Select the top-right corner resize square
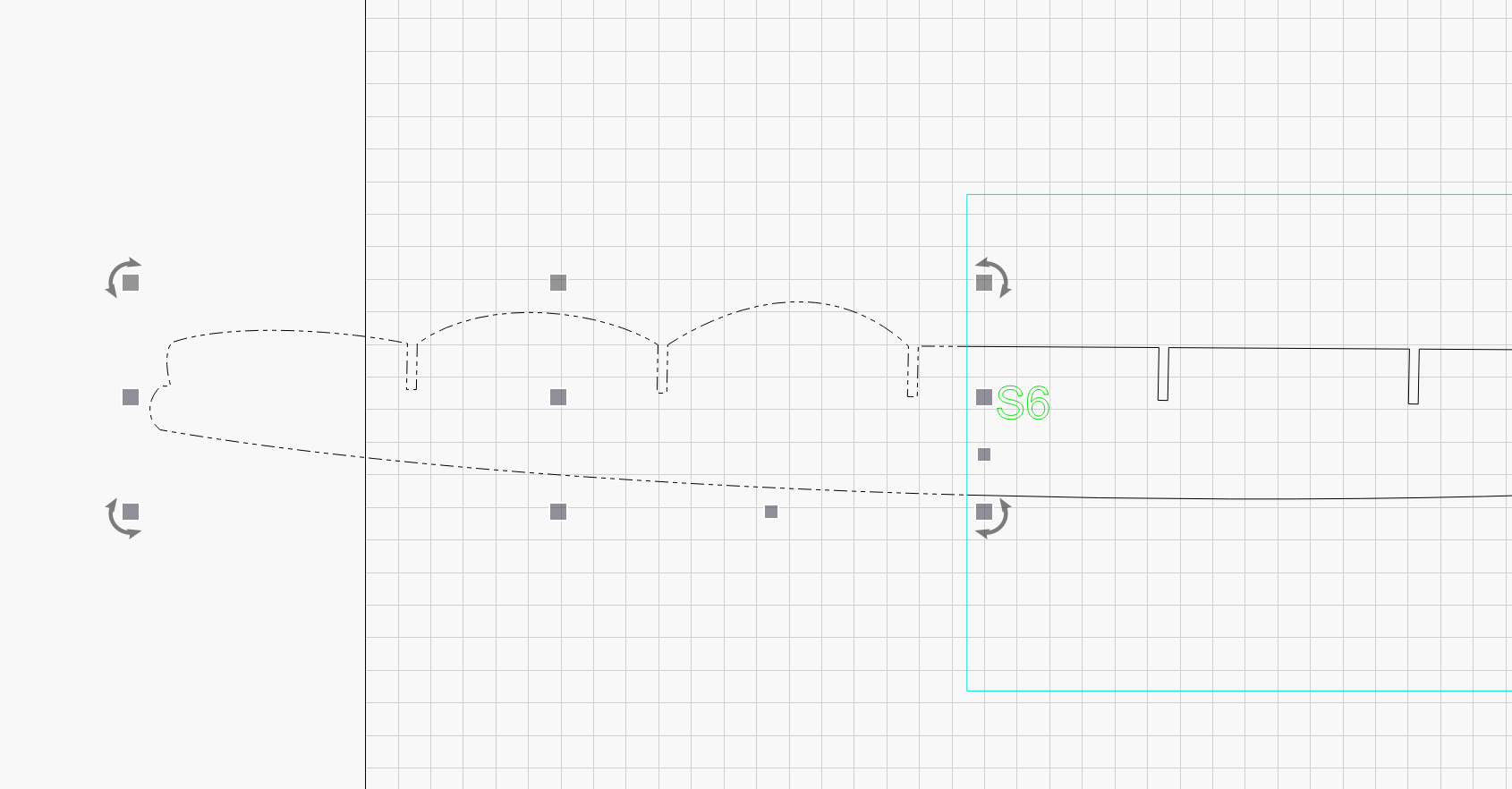The width and height of the screenshot is (1512, 789). click(x=984, y=283)
